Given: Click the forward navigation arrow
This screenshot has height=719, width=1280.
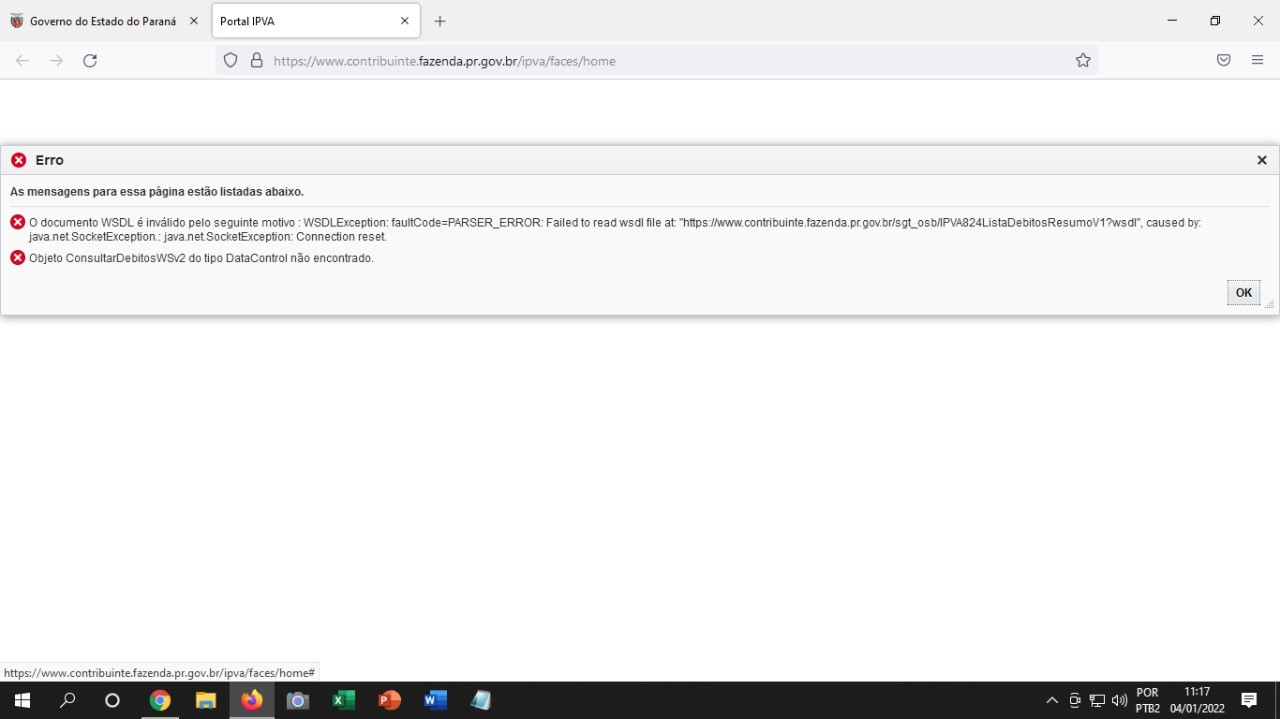Looking at the screenshot, I should click(x=56, y=60).
